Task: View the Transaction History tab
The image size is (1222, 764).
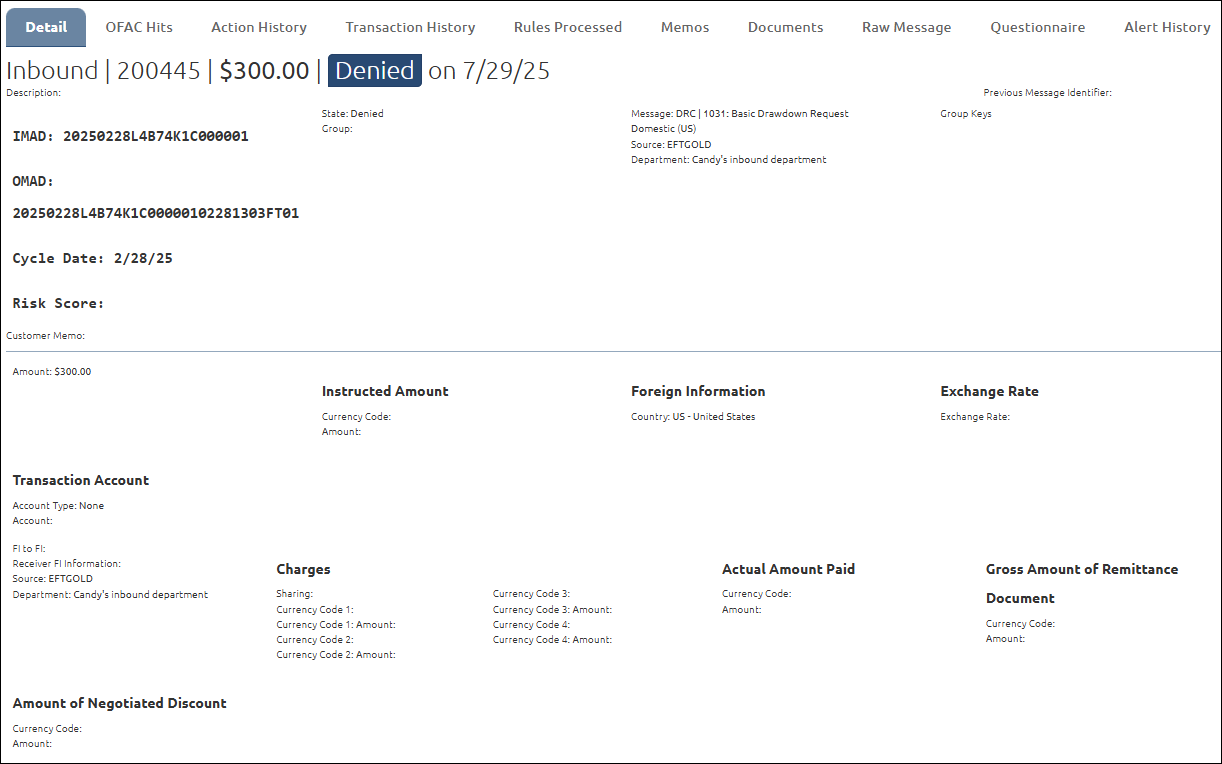Action: 410,27
